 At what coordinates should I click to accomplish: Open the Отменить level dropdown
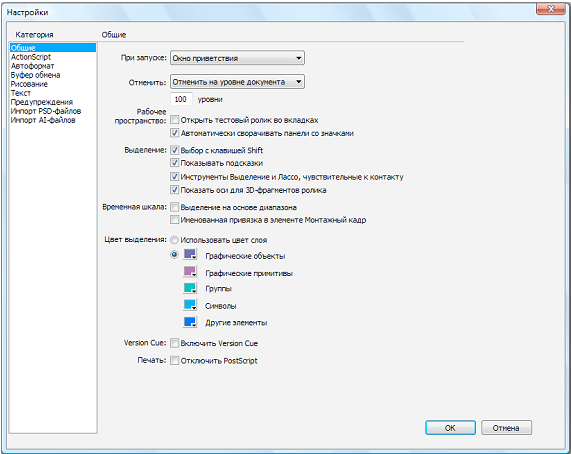click(237, 82)
